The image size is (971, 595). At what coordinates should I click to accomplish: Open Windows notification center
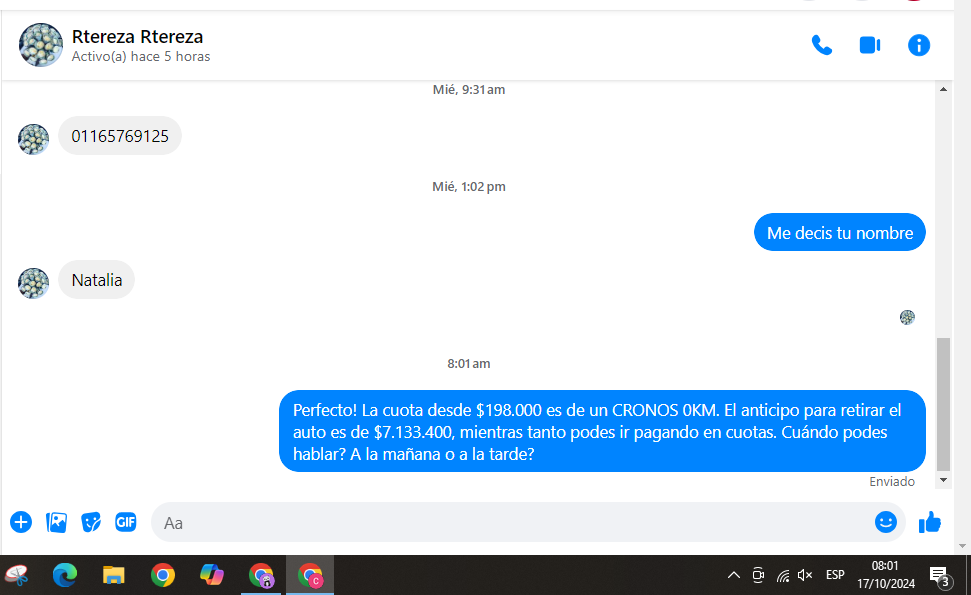pos(939,575)
